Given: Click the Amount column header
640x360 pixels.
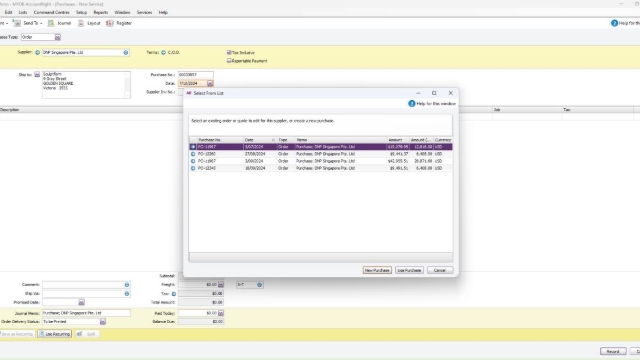Looking at the screenshot, I should click(398, 140).
